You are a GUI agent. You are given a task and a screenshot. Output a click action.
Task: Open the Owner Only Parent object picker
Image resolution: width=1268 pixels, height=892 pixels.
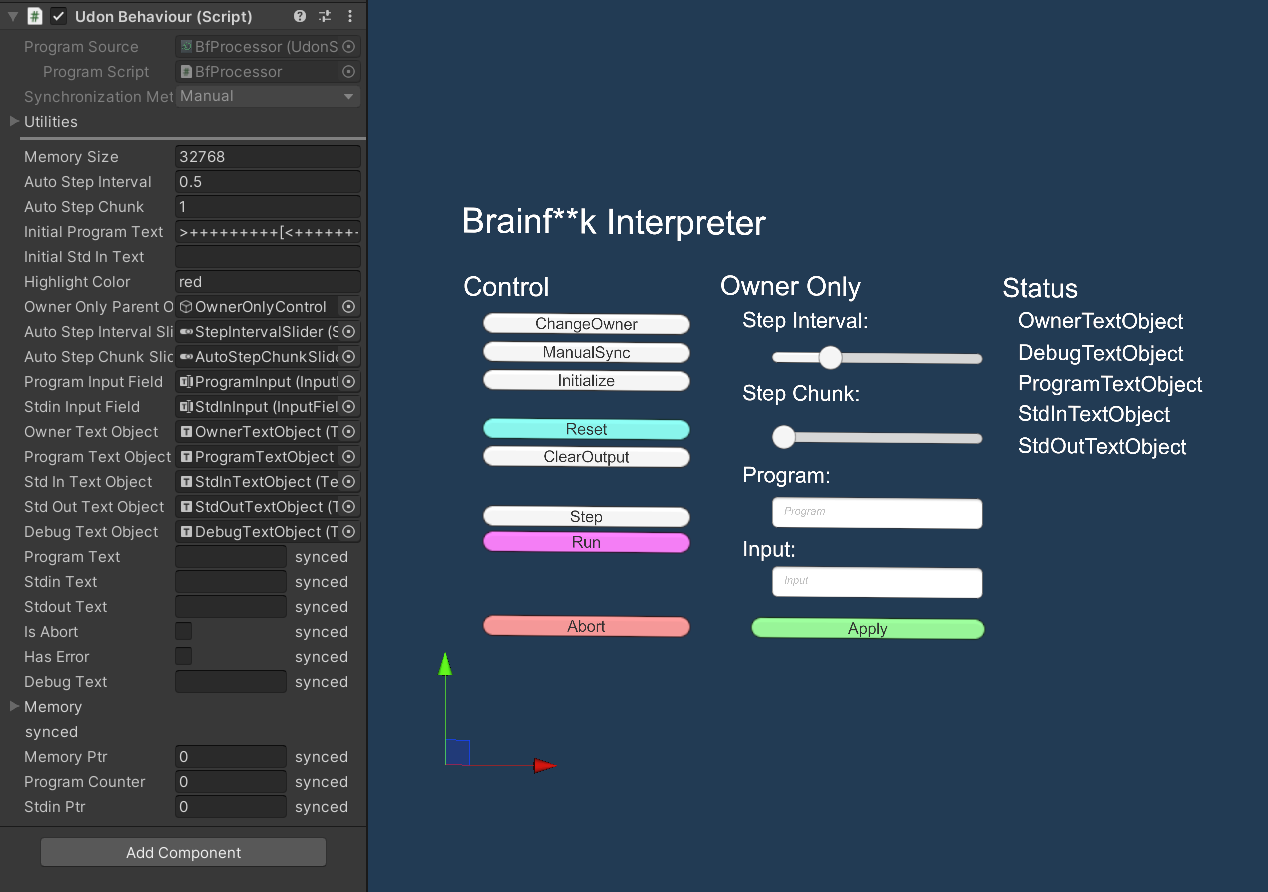pyautogui.click(x=349, y=306)
